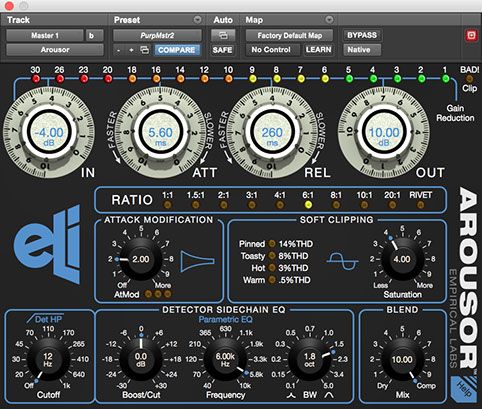Open the PurpMstr2 preset menu
Screen dimensions: 482x409
tap(157, 35)
